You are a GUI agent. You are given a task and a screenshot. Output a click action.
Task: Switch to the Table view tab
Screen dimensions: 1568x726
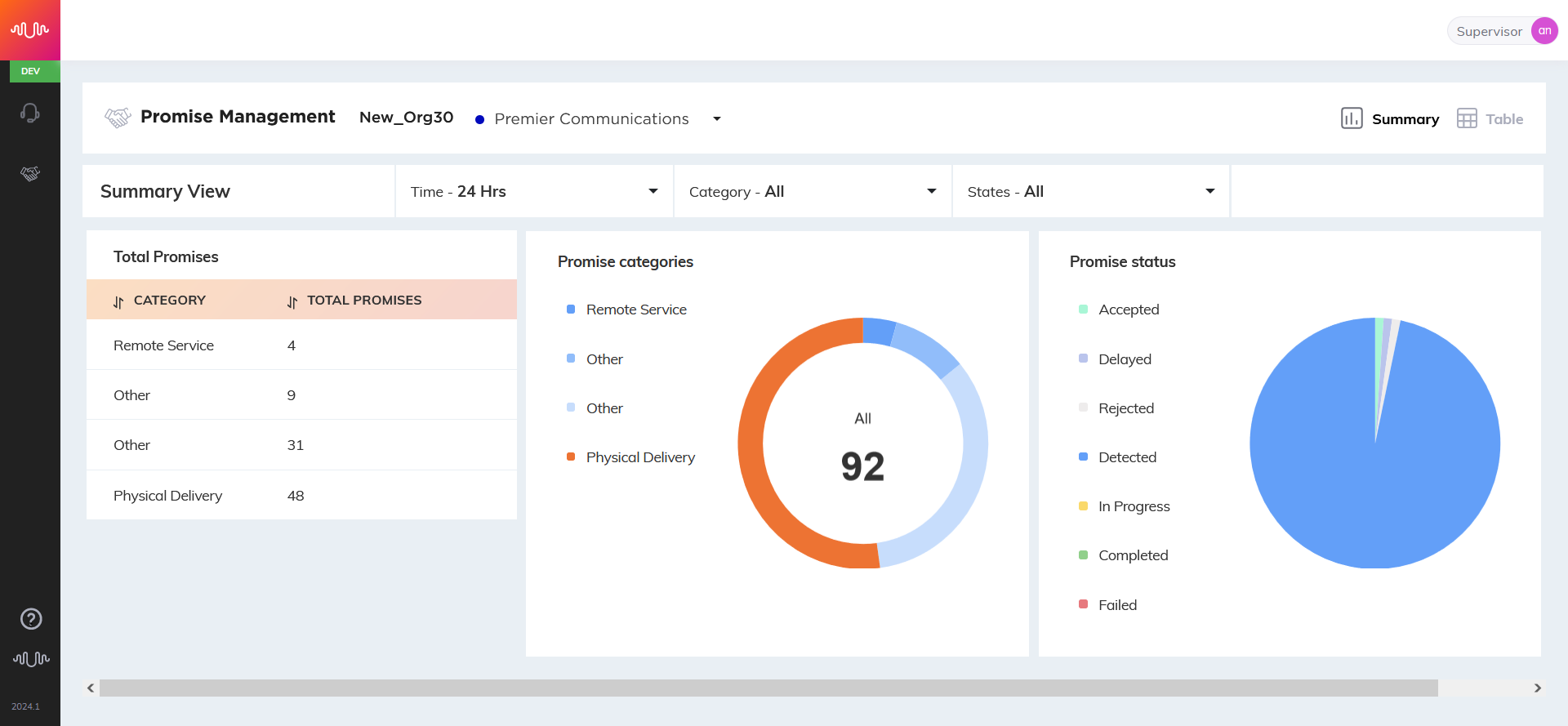[1490, 118]
